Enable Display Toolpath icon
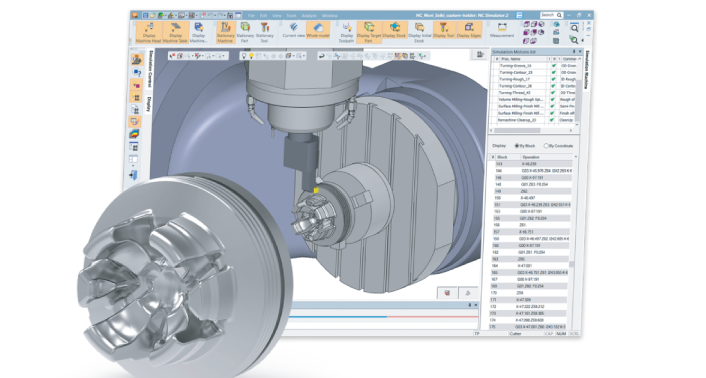The image size is (706, 378). [346, 32]
